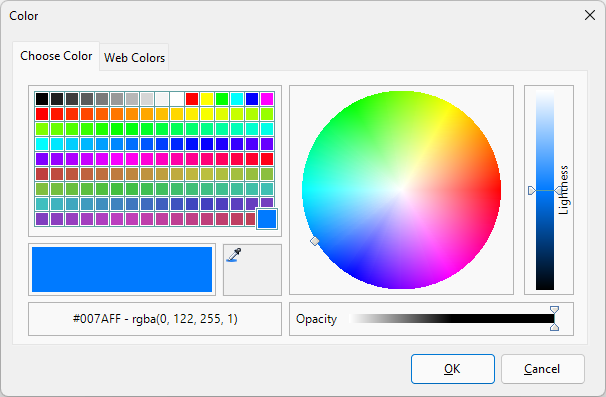Image resolution: width=606 pixels, height=397 pixels.
Task: Click the Opacity slider hourglass handle
Action: click(554, 319)
